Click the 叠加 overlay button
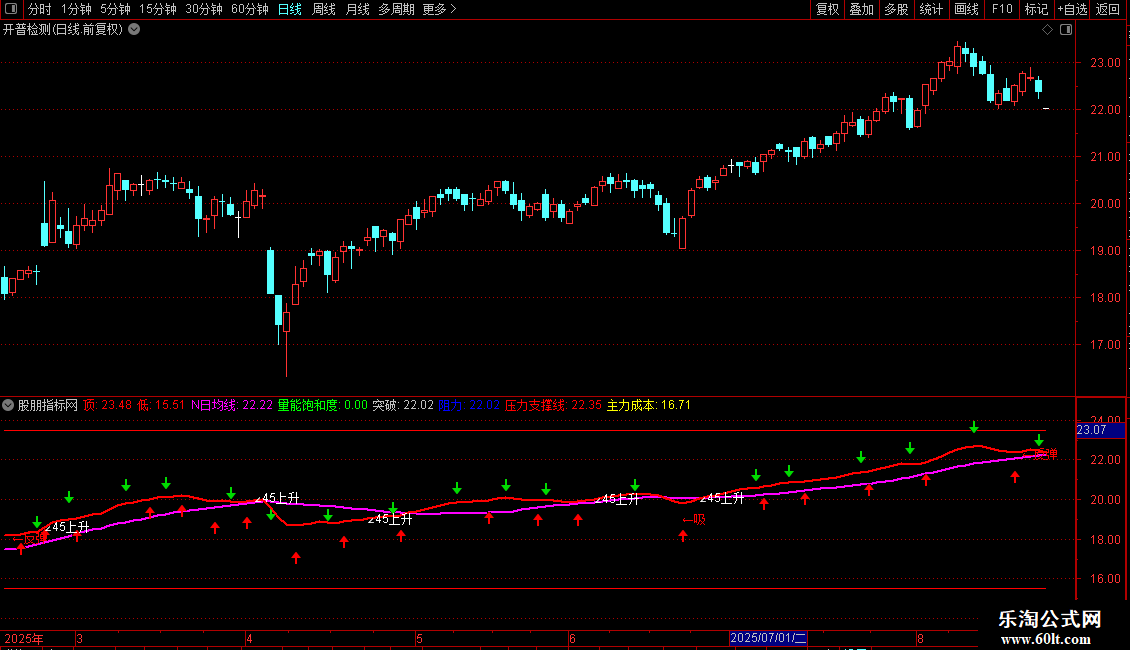 [861, 9]
